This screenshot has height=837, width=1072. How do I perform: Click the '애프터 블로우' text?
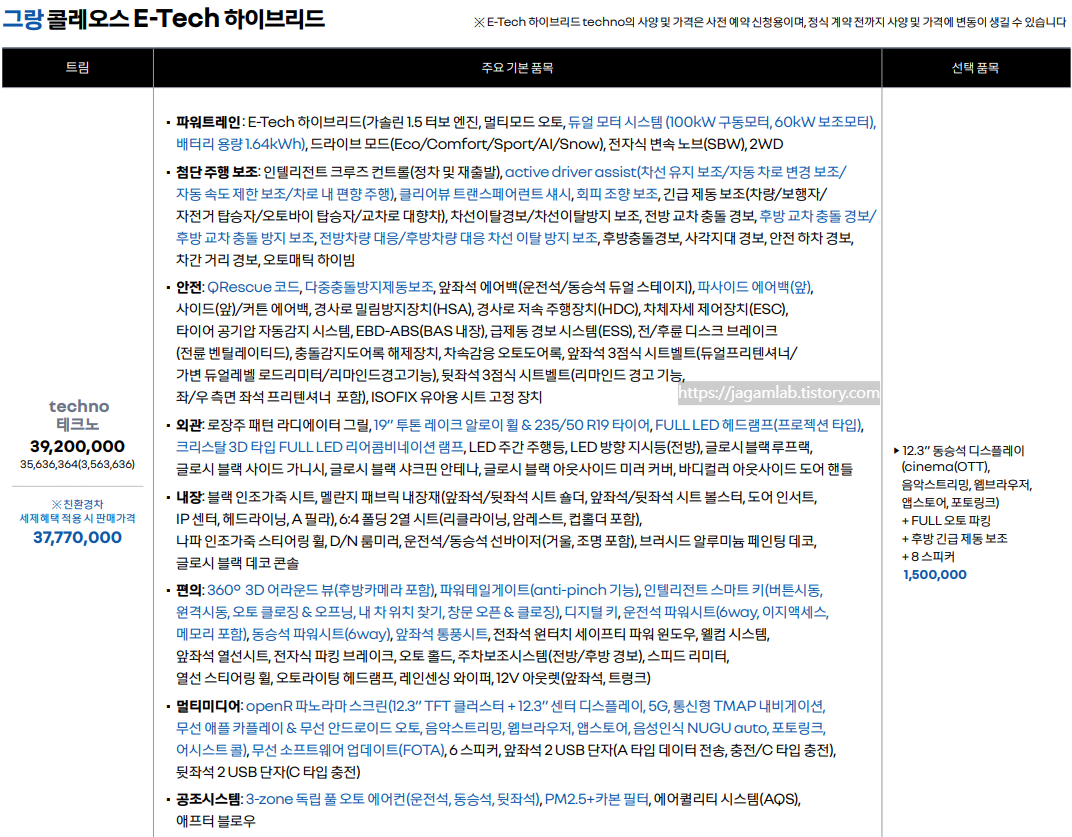pyautogui.click(x=216, y=821)
